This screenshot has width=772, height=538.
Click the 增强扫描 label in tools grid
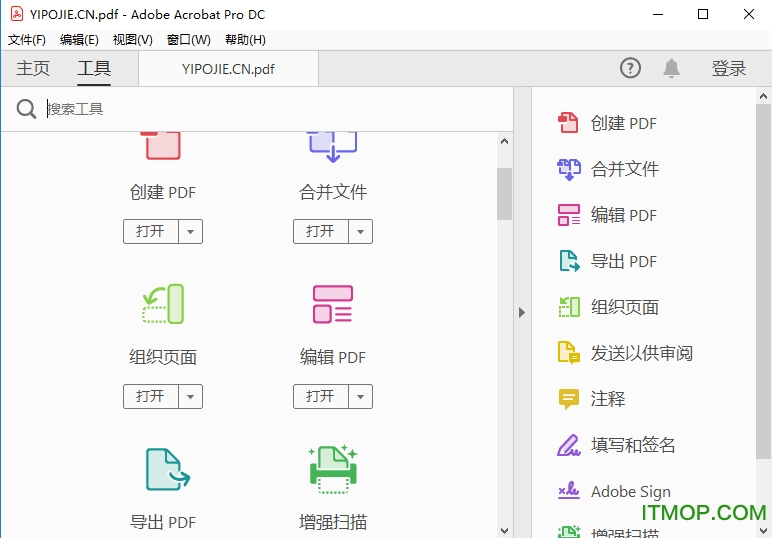coord(333,522)
